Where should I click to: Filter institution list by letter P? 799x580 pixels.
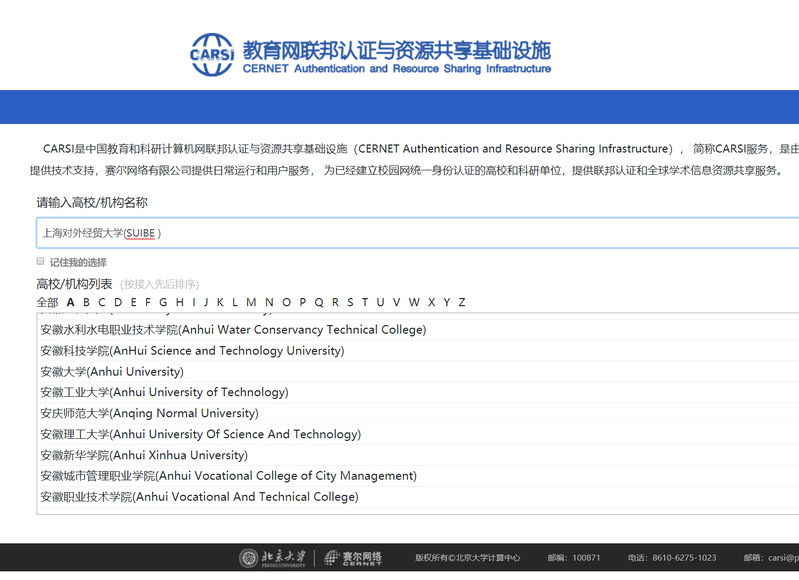coord(303,302)
